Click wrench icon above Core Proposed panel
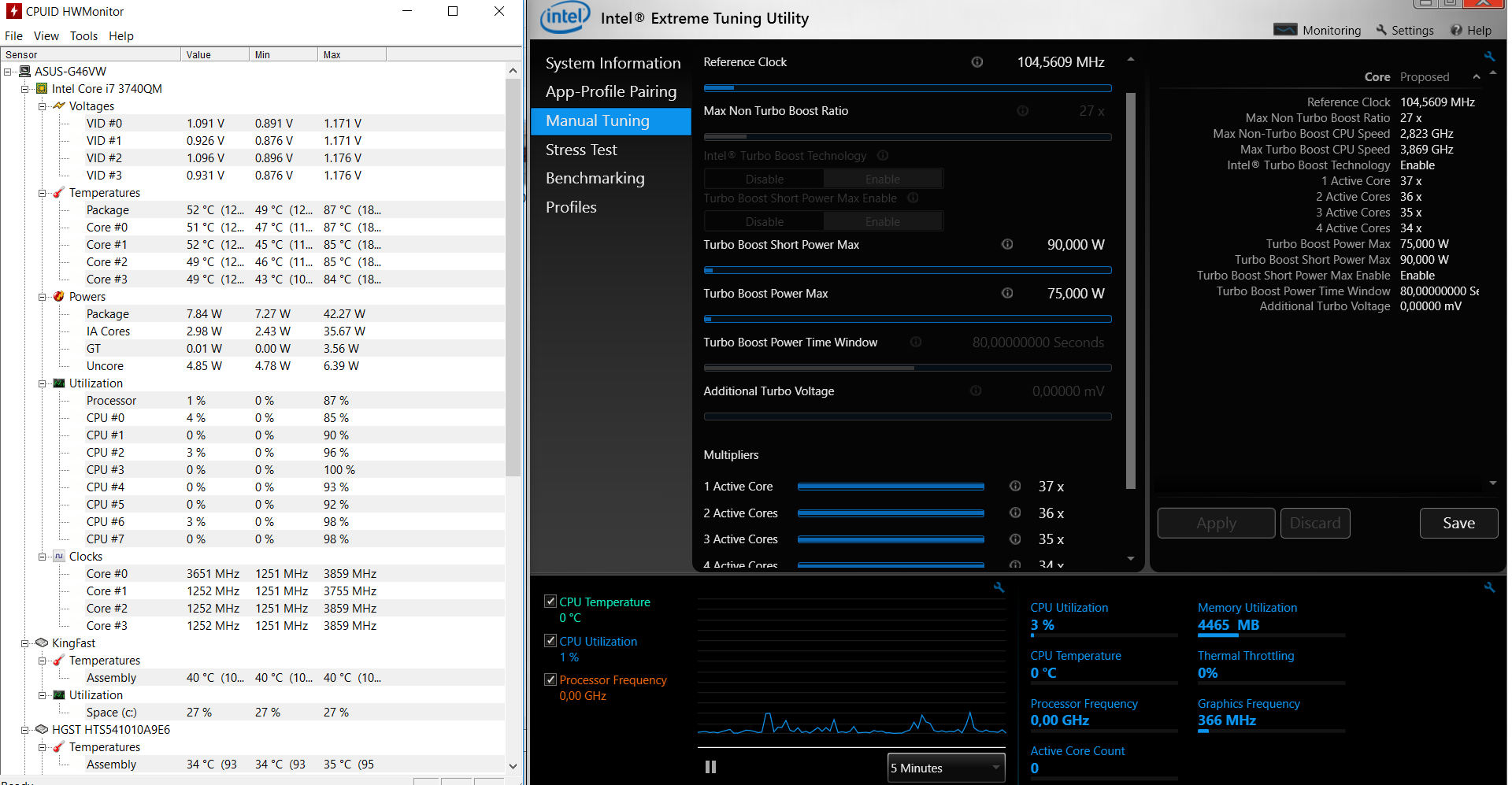 [x=1489, y=56]
